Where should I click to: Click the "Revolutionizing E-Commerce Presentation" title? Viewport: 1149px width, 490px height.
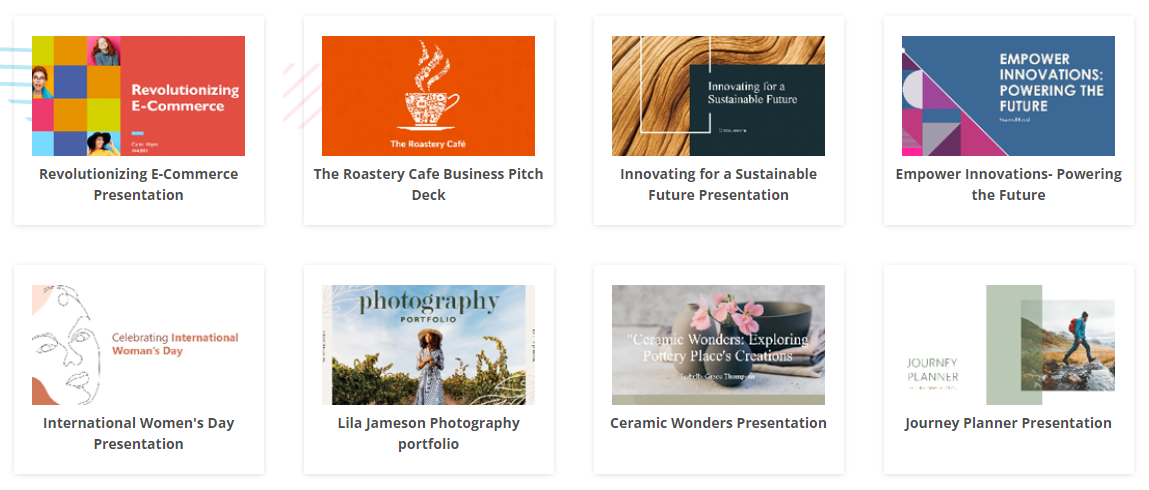(138, 184)
